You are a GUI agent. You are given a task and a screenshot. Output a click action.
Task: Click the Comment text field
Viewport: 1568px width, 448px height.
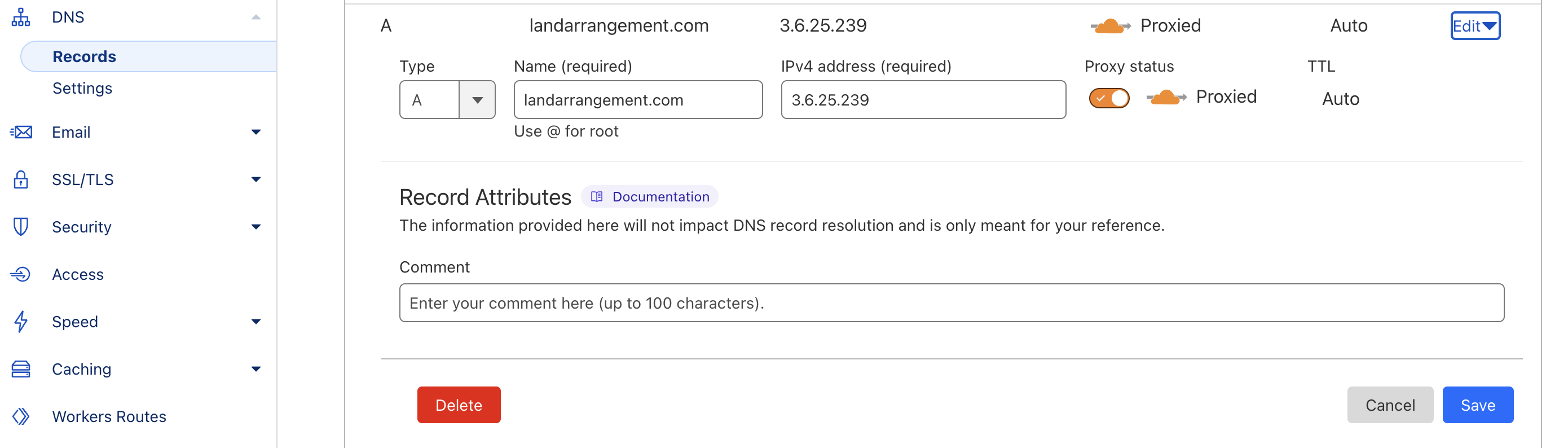tap(951, 302)
